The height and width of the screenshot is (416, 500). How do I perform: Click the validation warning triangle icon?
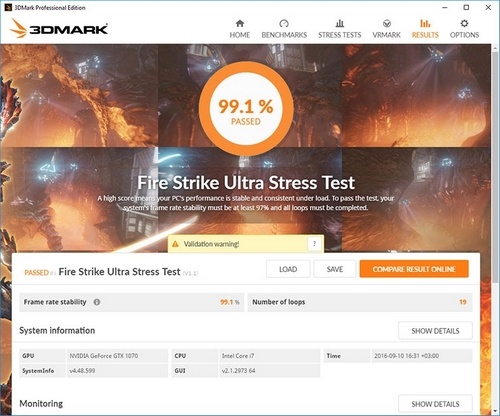point(175,244)
